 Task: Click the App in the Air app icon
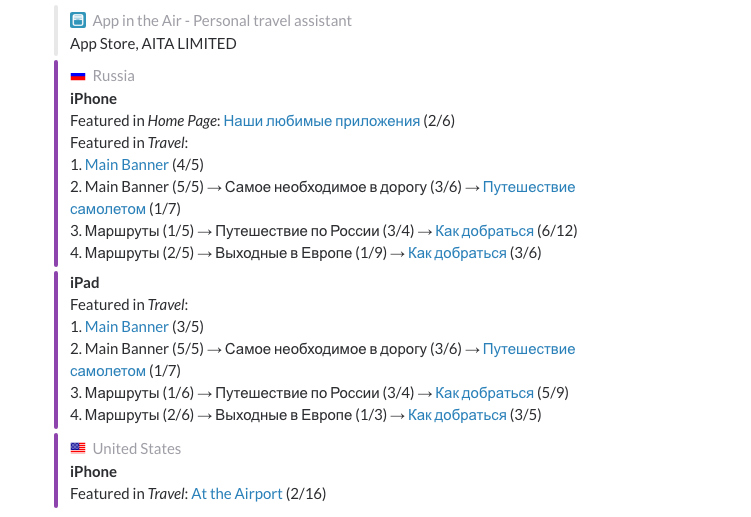click(x=78, y=20)
